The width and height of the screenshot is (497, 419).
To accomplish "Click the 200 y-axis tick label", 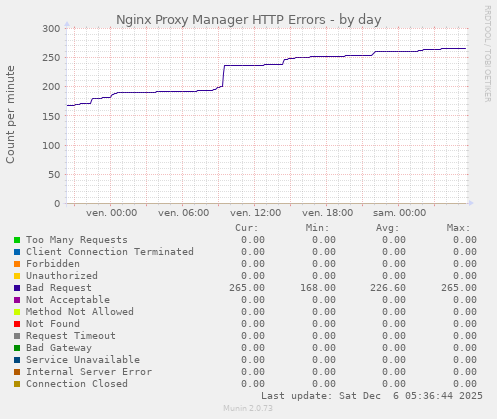I will [x=51, y=87].
